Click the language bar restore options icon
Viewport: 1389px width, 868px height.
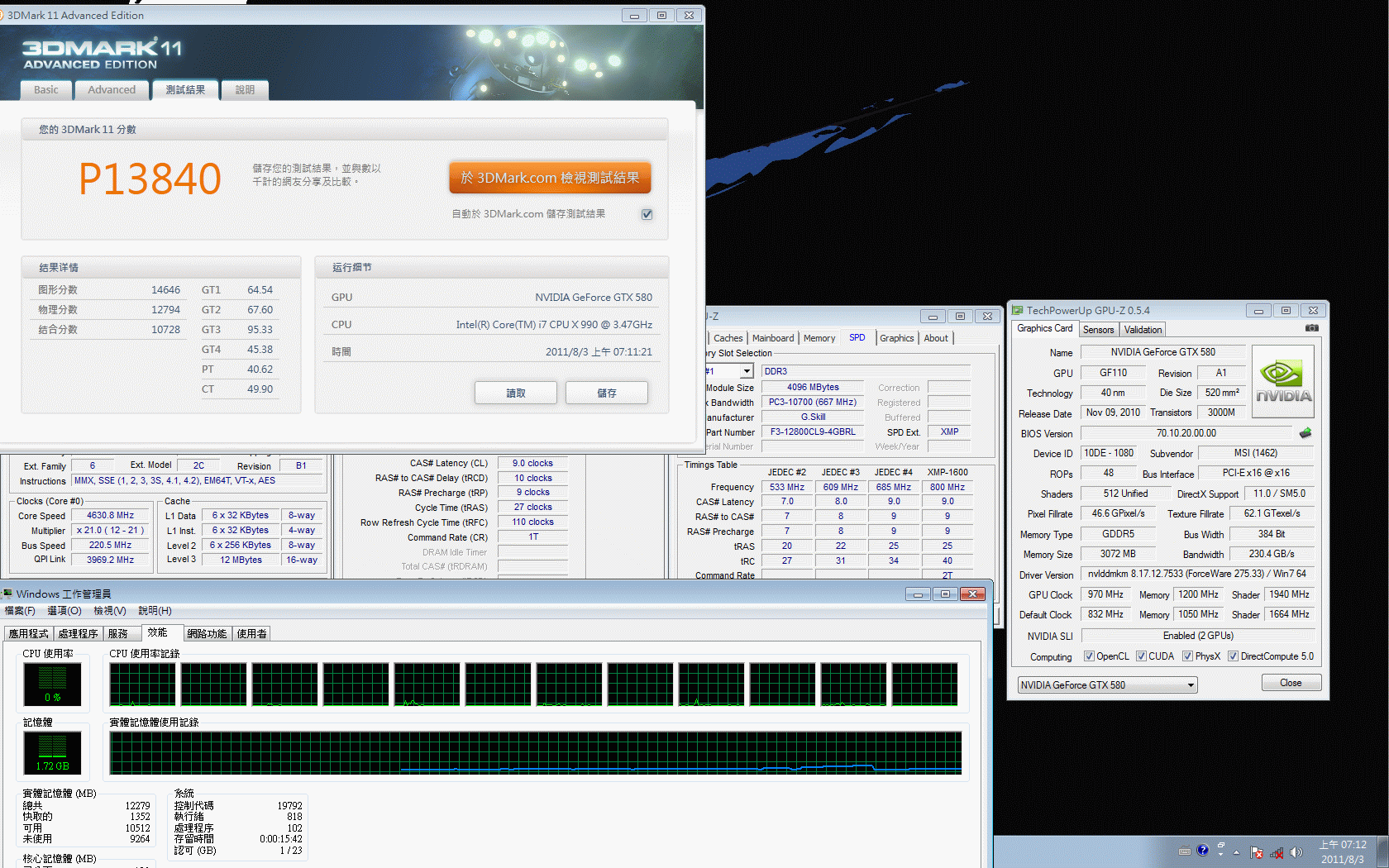click(1220, 846)
